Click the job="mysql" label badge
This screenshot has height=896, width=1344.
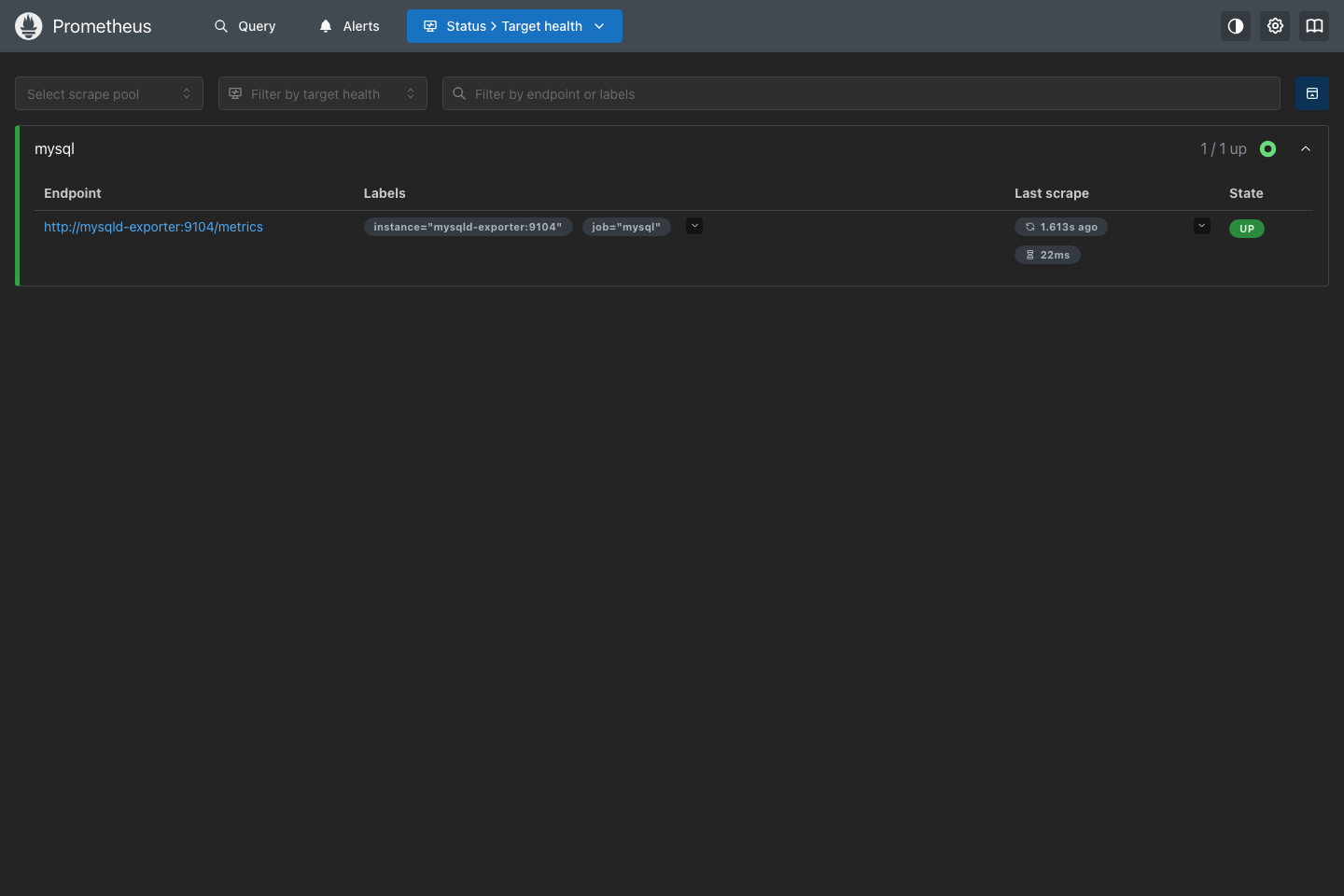[626, 227]
